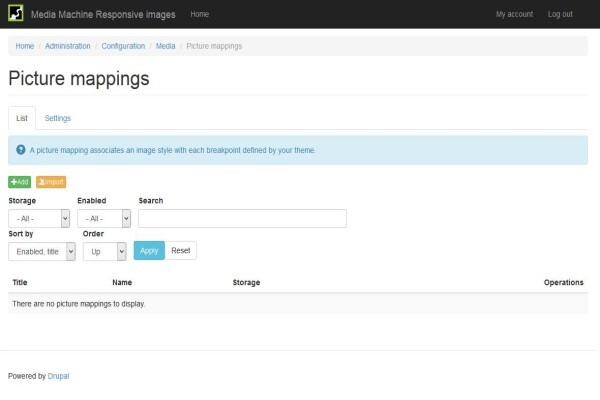600x400 pixels.
Task: Open the Sort by dropdown
Action: click(x=42, y=251)
